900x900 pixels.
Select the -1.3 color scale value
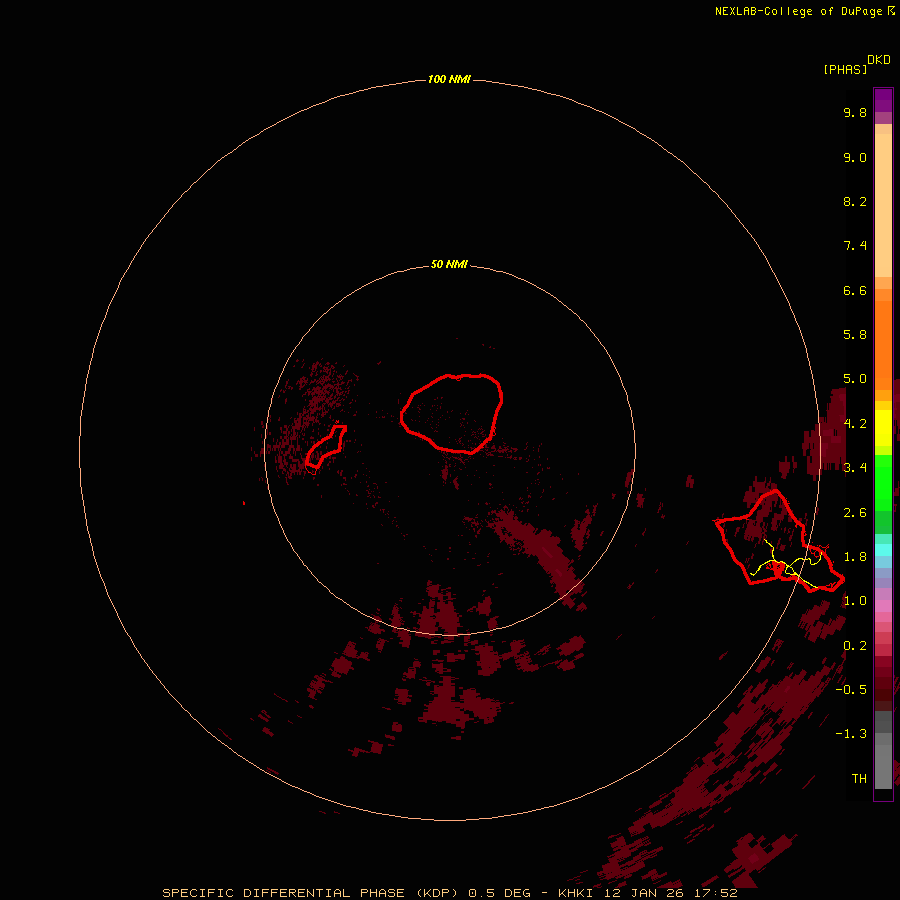pos(851,734)
